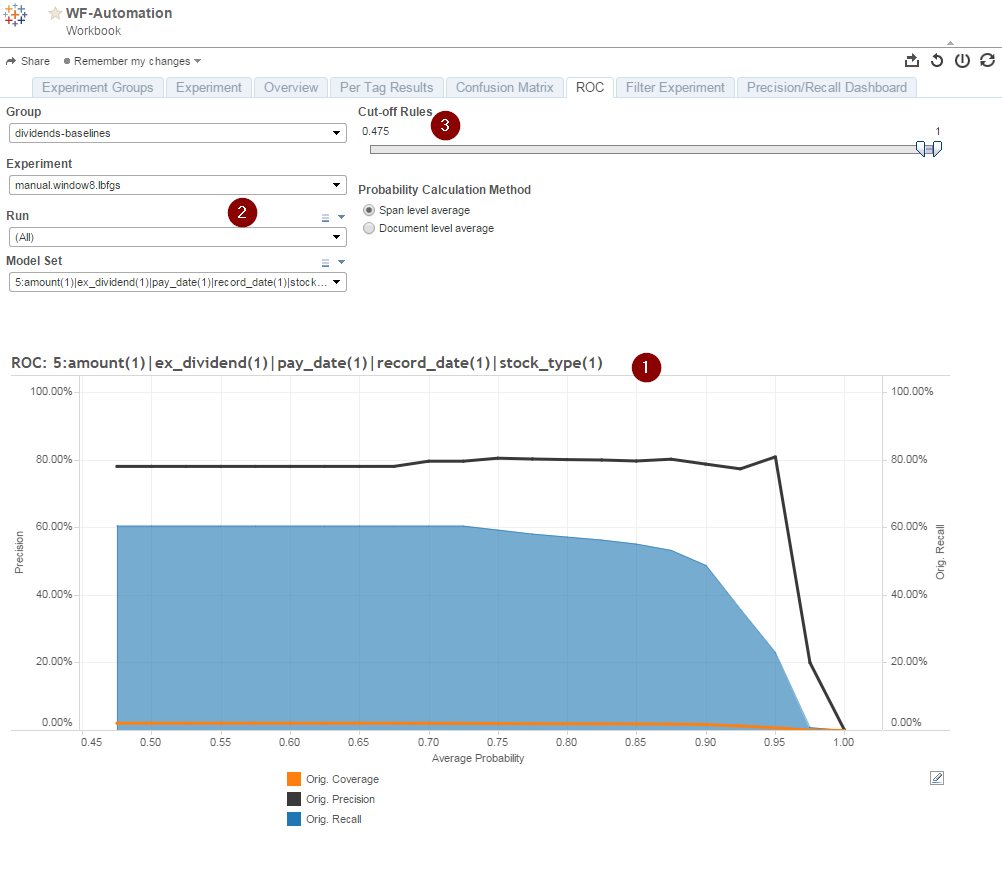Click the Cut-off Rules heading
This screenshot has height=872, width=1002.
395,112
